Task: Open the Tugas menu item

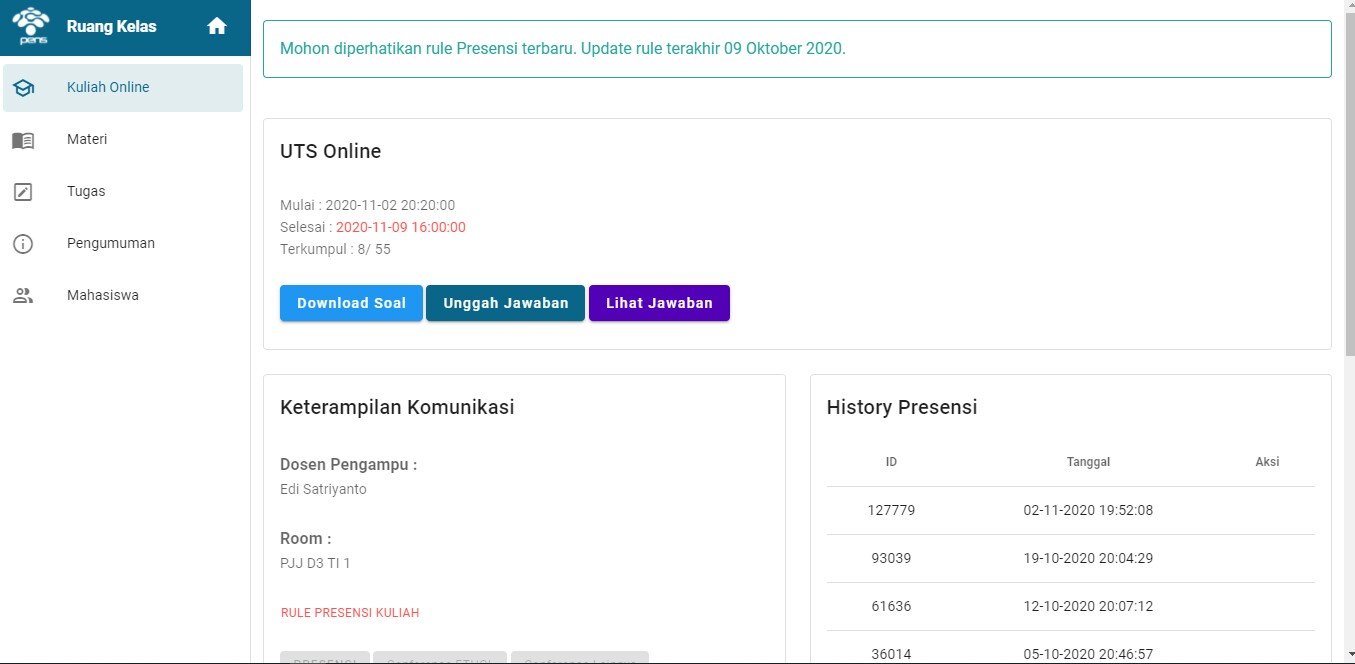Action: pyautogui.click(x=123, y=192)
